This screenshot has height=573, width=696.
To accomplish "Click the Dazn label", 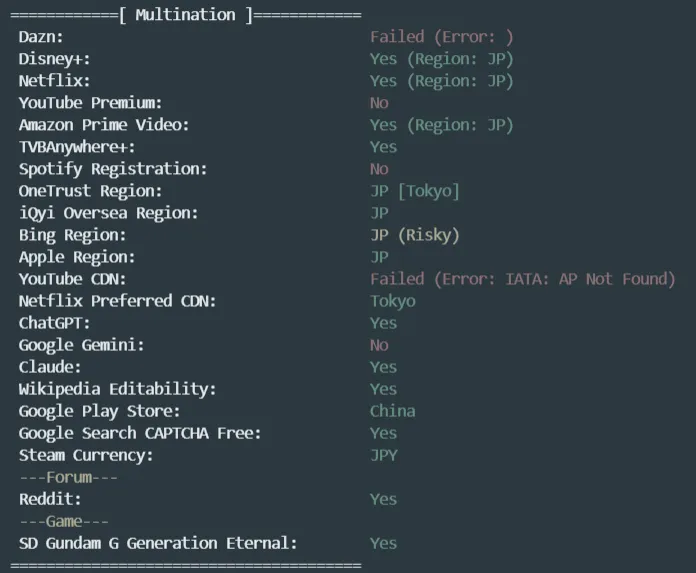I will tap(41, 37).
